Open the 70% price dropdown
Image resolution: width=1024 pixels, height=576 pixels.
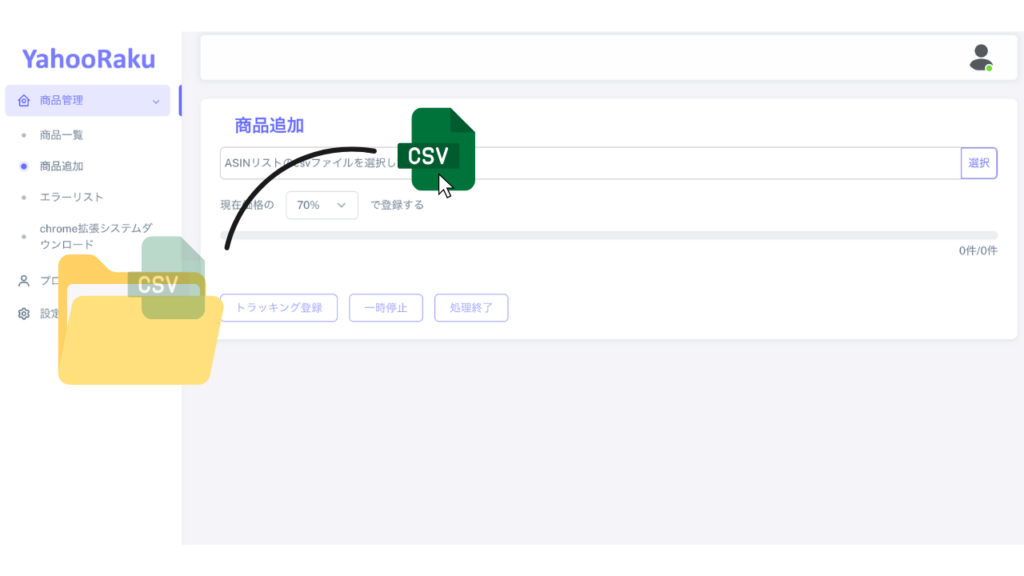(322, 205)
